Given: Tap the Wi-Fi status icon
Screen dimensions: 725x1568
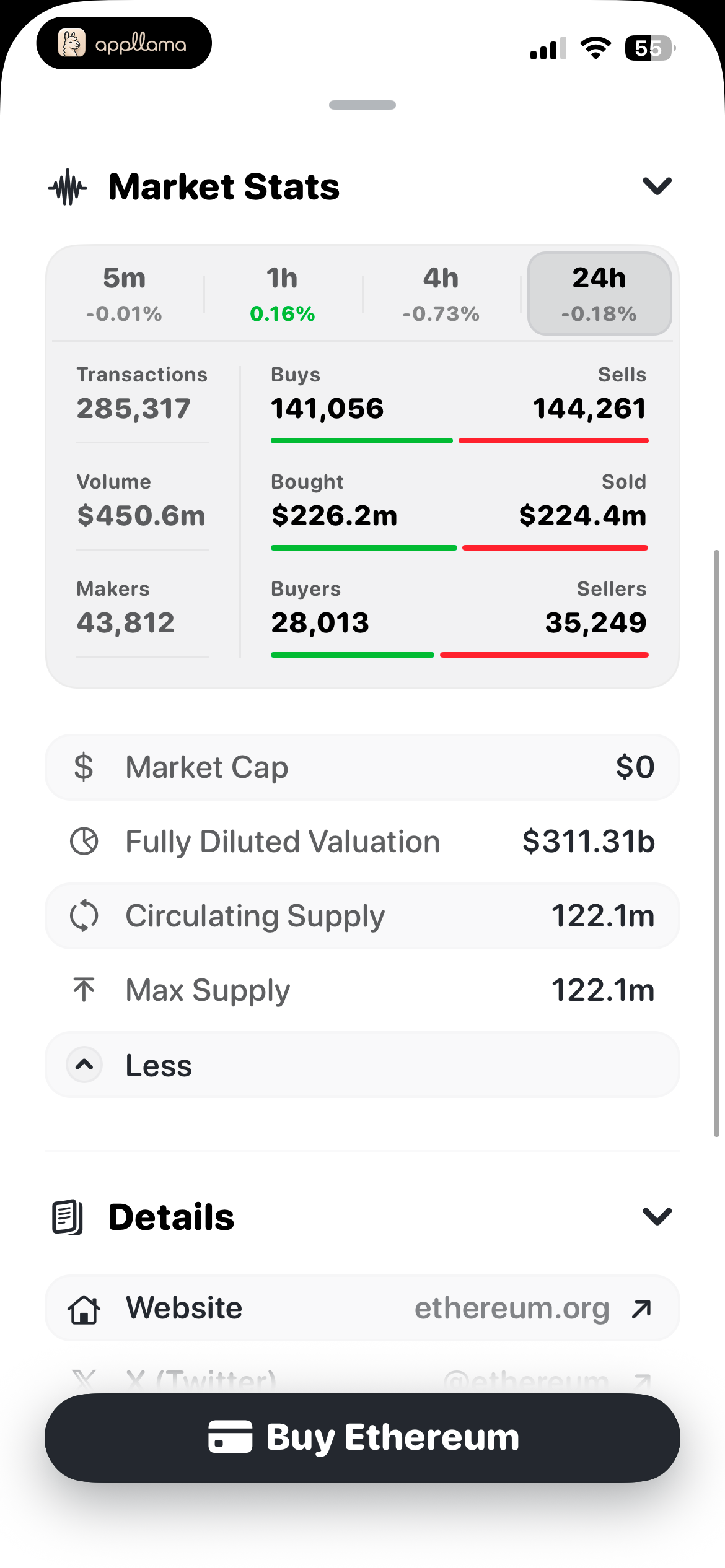Looking at the screenshot, I should pyautogui.click(x=595, y=48).
